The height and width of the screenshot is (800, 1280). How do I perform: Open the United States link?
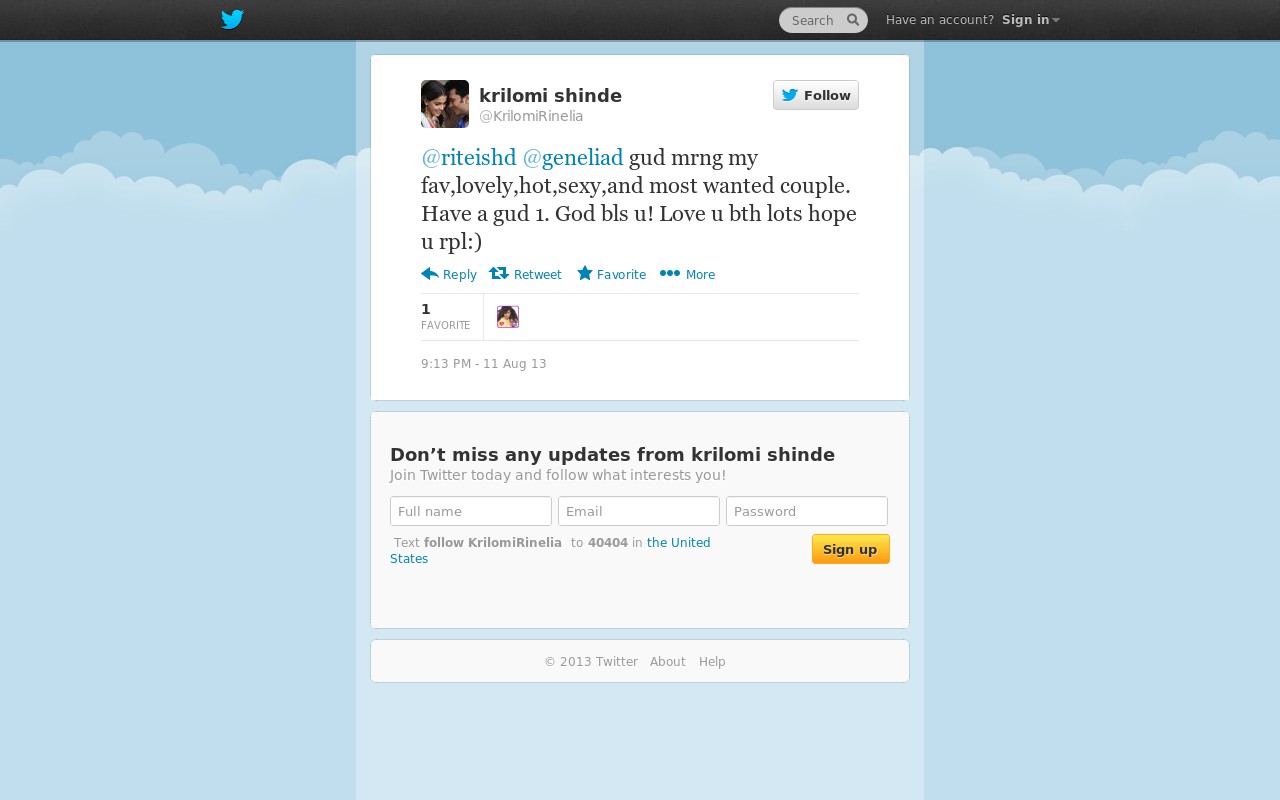(x=550, y=551)
